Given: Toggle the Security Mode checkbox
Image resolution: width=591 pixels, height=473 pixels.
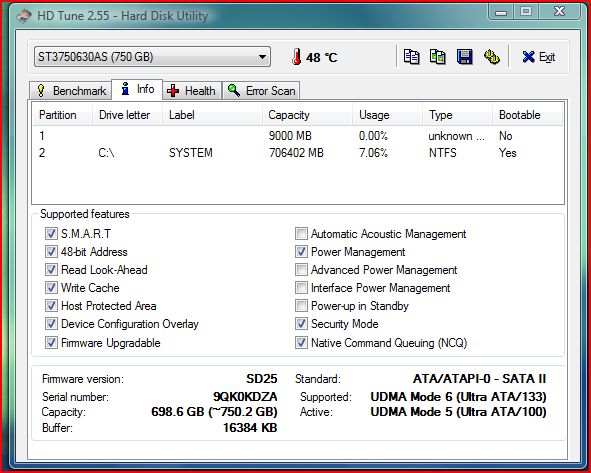Looking at the screenshot, I should tap(301, 324).
